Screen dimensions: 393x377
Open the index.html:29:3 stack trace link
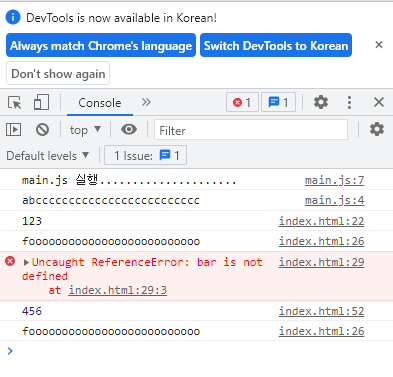click(x=118, y=290)
